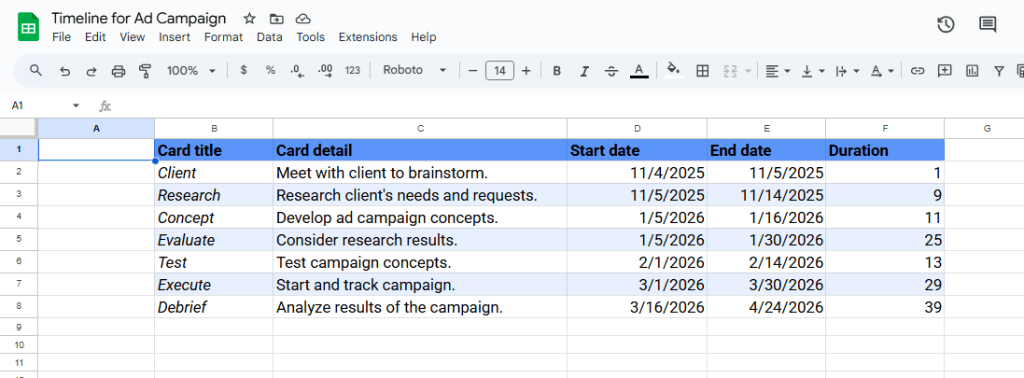Image resolution: width=1024 pixels, height=378 pixels.
Task: Select the cell containing Debrief
Action: click(214, 307)
